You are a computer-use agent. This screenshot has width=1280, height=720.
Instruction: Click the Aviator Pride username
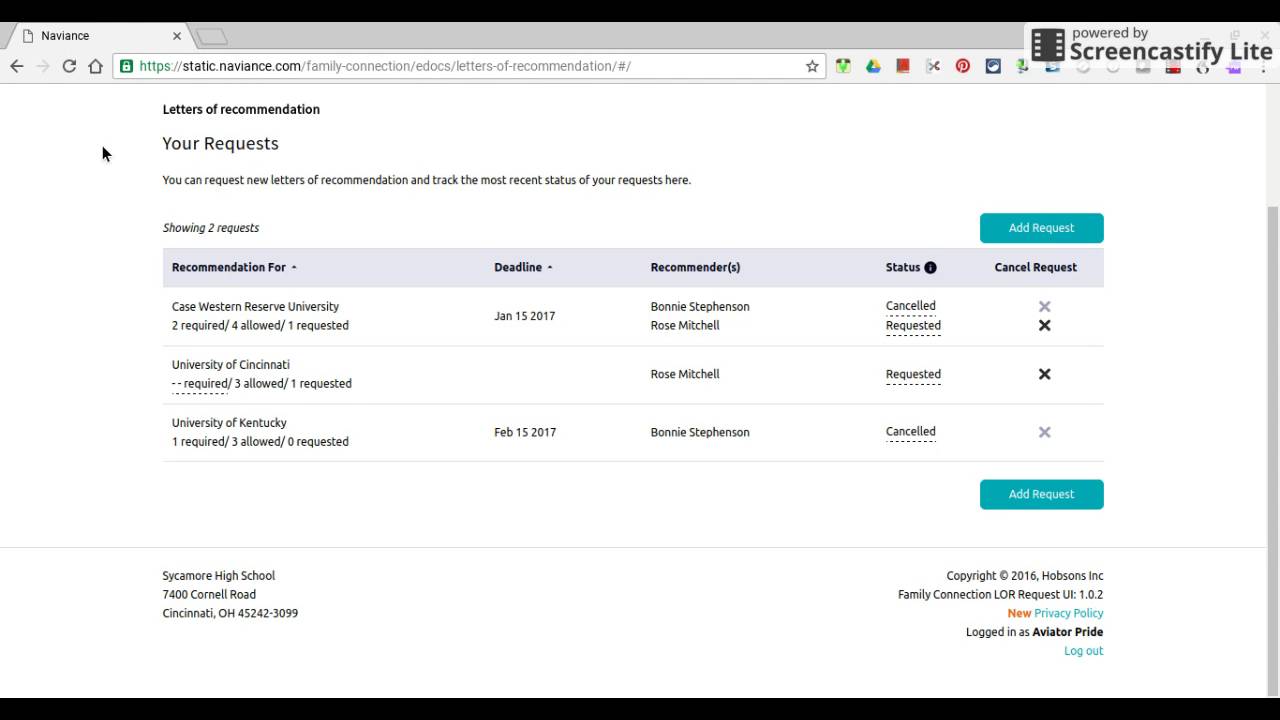click(x=1067, y=632)
